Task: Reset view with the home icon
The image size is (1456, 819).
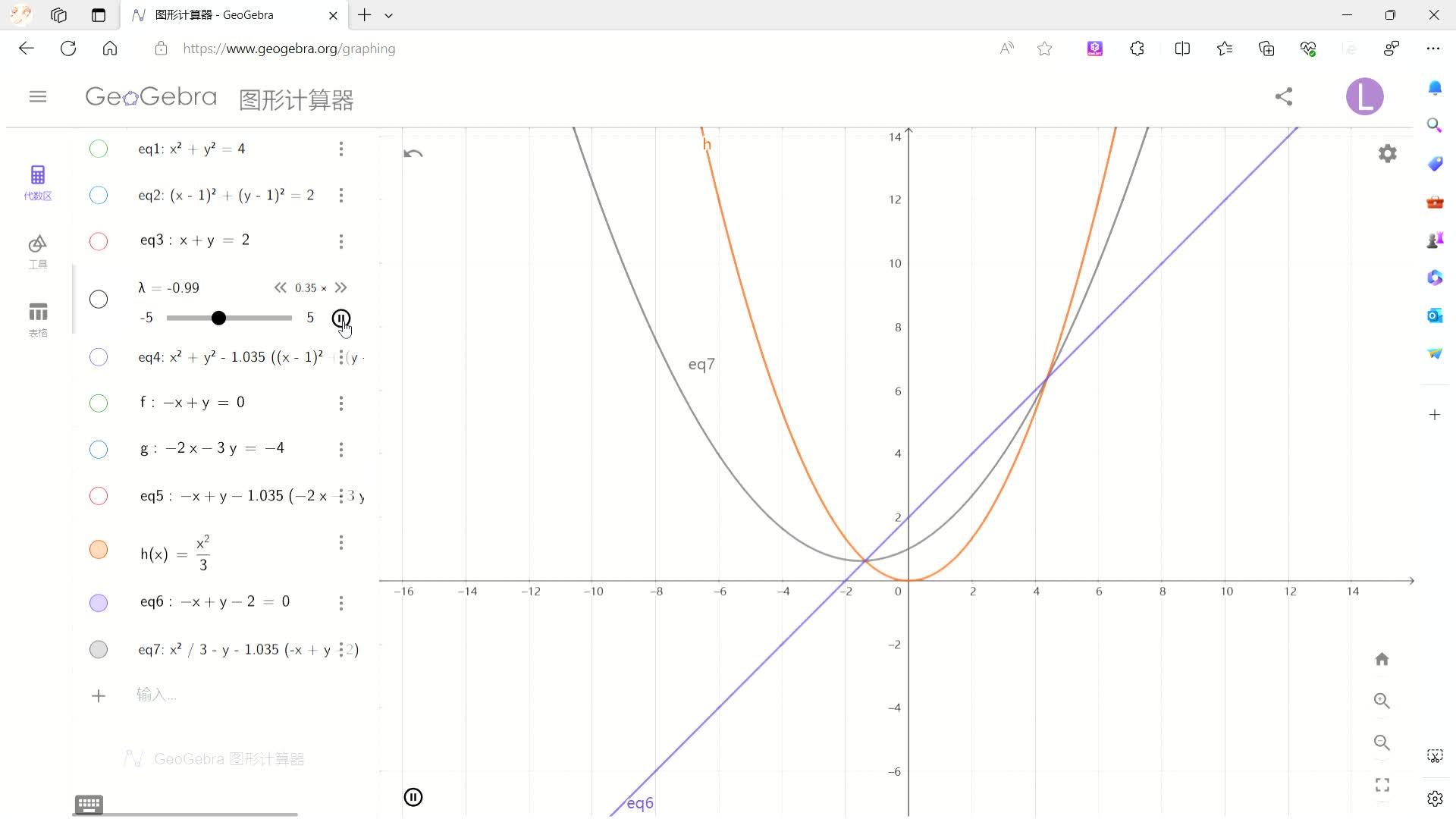Action: [1382, 659]
